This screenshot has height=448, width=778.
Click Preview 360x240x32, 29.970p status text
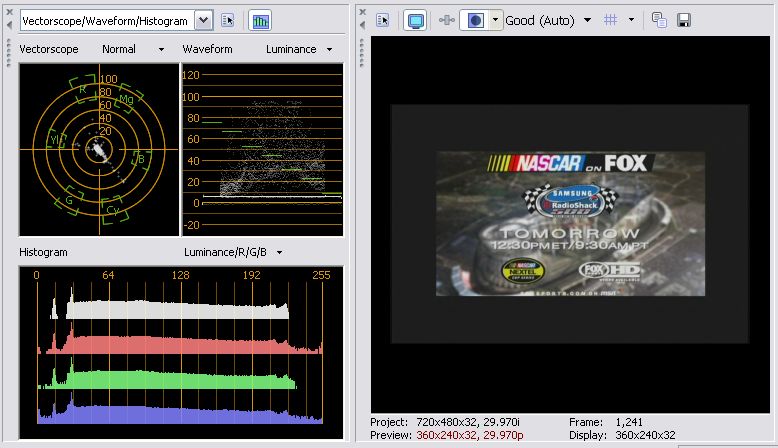point(447,435)
